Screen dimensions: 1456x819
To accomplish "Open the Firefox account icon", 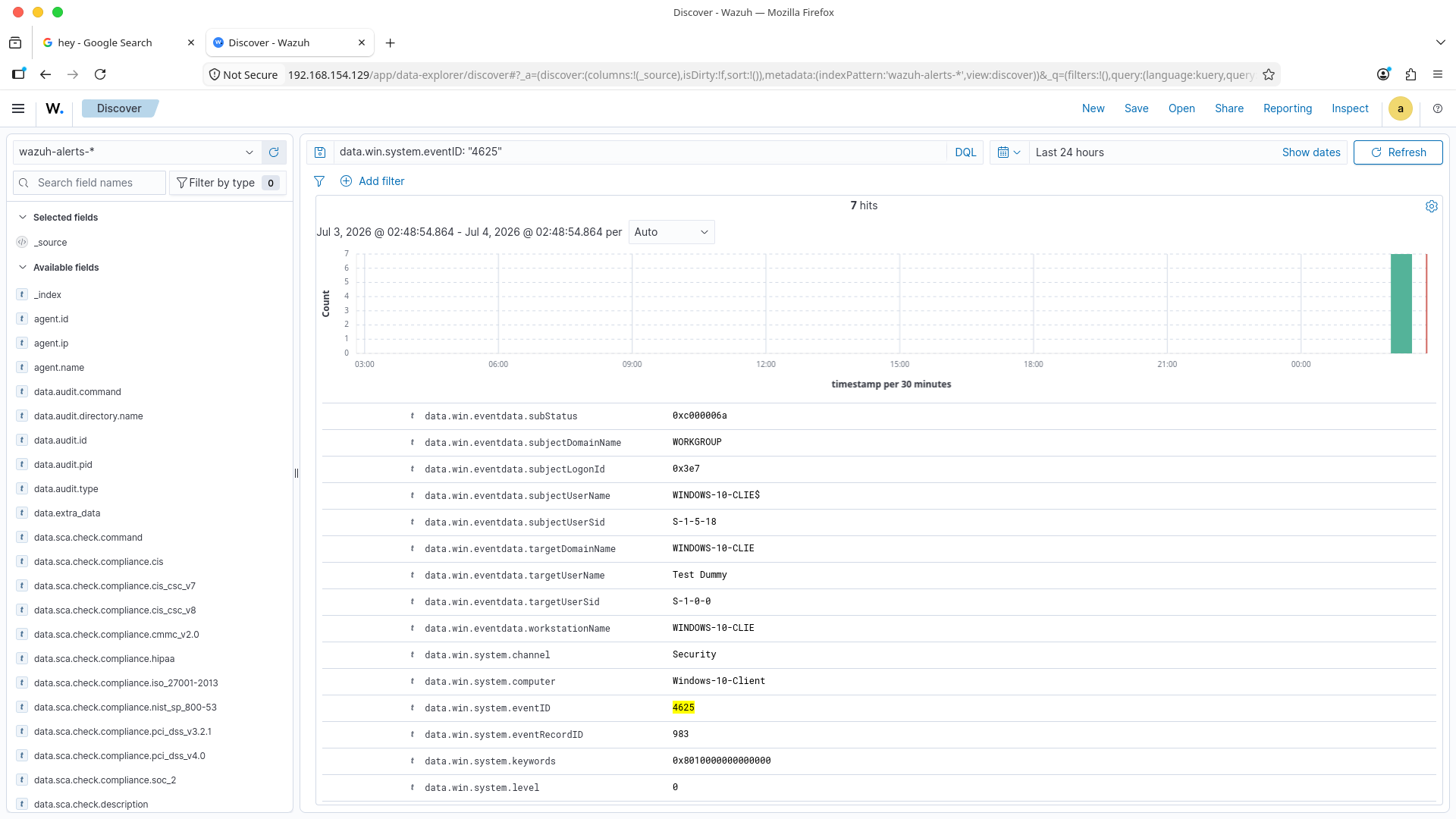I will tap(1383, 74).
